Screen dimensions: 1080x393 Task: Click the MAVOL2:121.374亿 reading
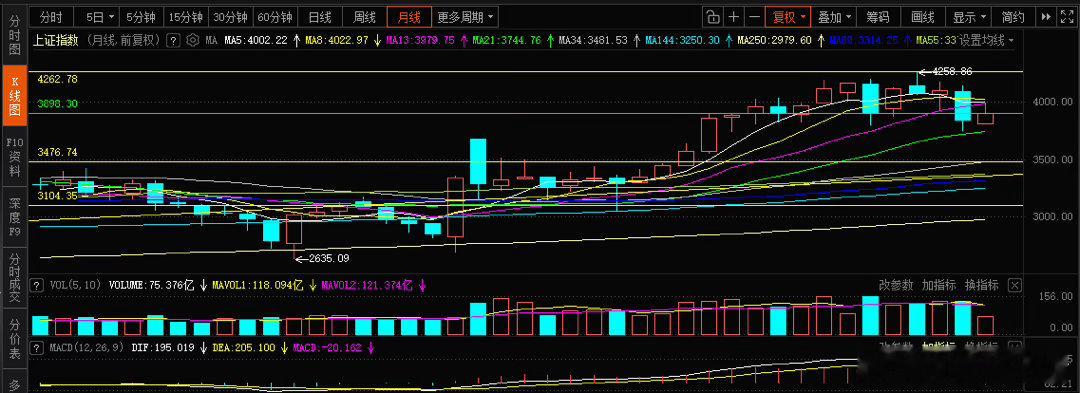click(x=366, y=285)
